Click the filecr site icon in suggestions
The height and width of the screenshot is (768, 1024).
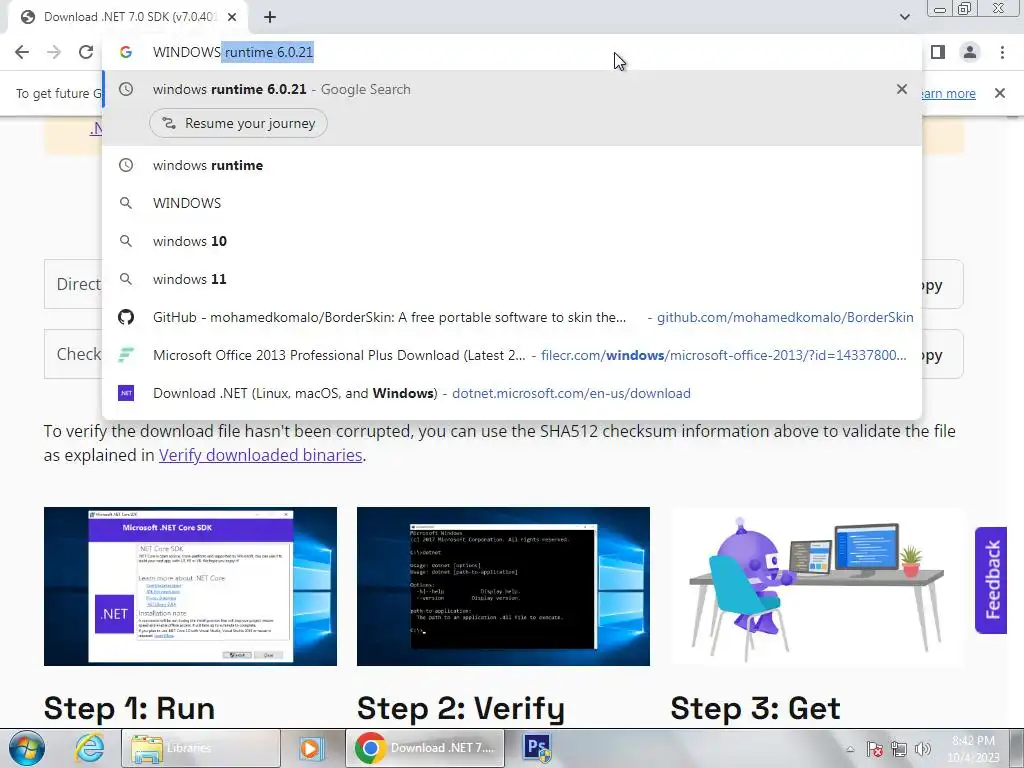(126, 355)
